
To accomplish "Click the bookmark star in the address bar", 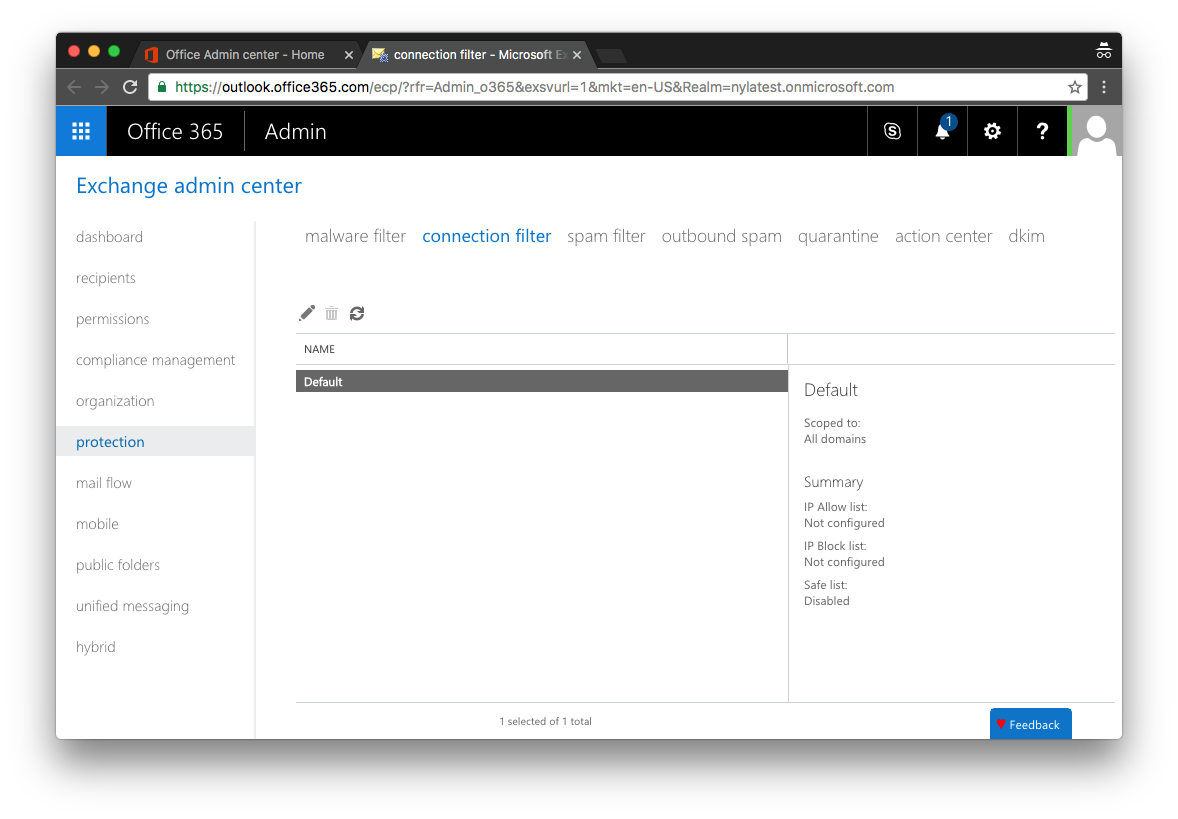I will point(1073,87).
